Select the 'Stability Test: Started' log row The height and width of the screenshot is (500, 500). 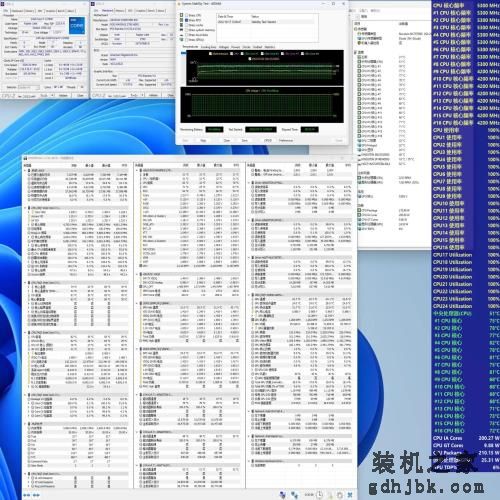[266, 22]
